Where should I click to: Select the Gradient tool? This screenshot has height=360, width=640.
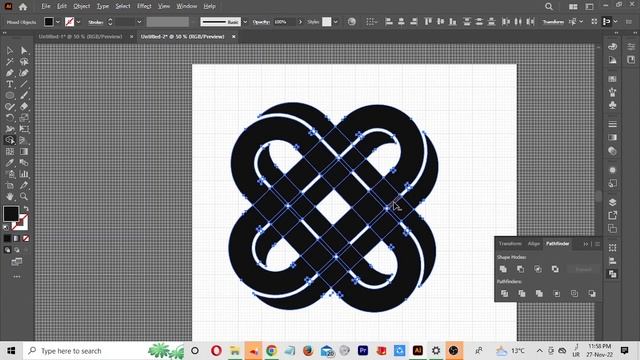24,151
